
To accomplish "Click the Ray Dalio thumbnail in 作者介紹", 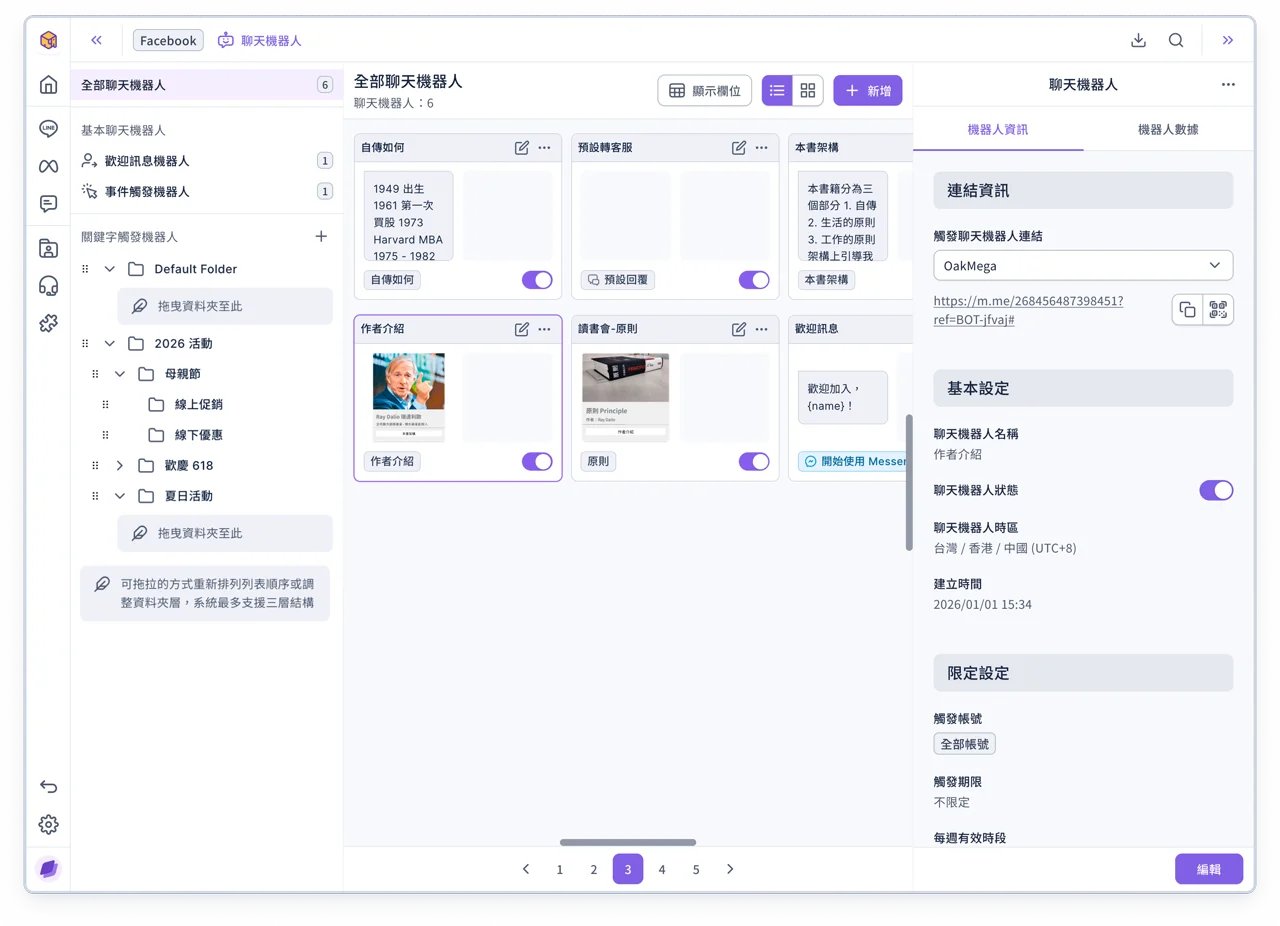I will pyautogui.click(x=408, y=381).
